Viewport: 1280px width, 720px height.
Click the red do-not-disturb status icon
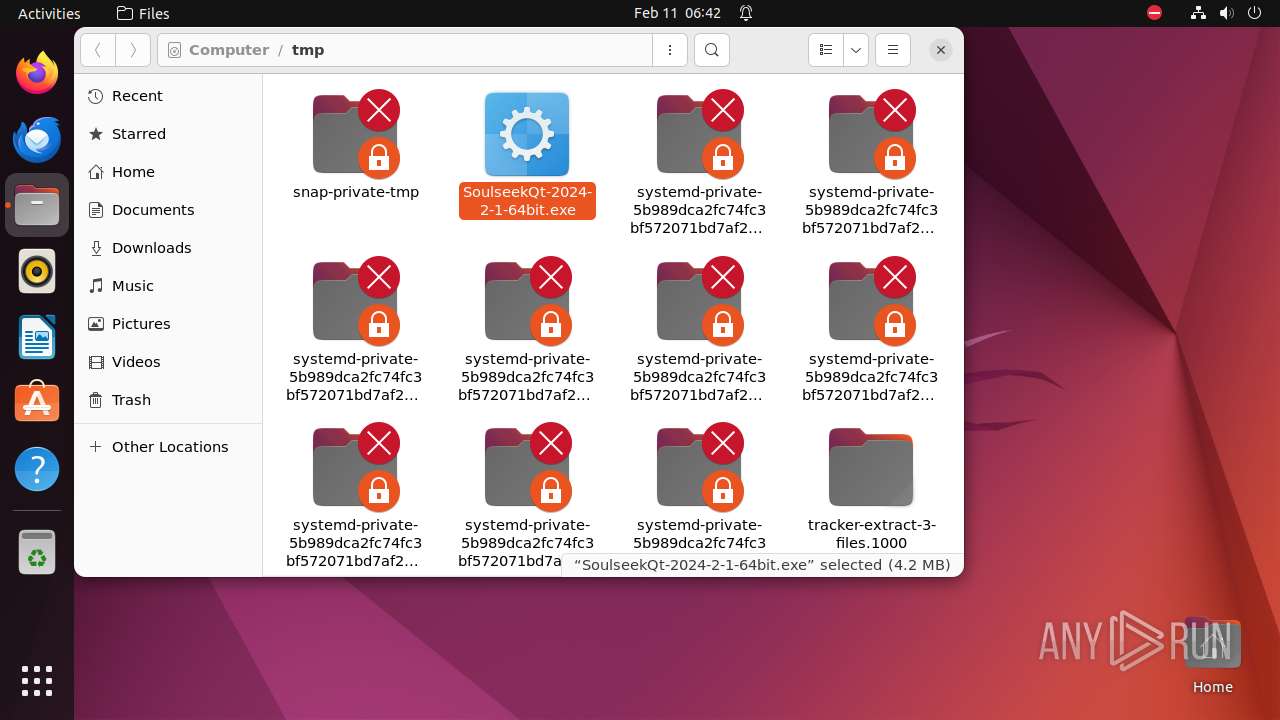[1155, 13]
